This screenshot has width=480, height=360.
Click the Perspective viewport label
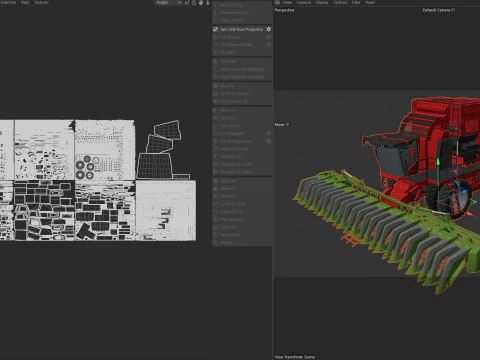tap(284, 10)
